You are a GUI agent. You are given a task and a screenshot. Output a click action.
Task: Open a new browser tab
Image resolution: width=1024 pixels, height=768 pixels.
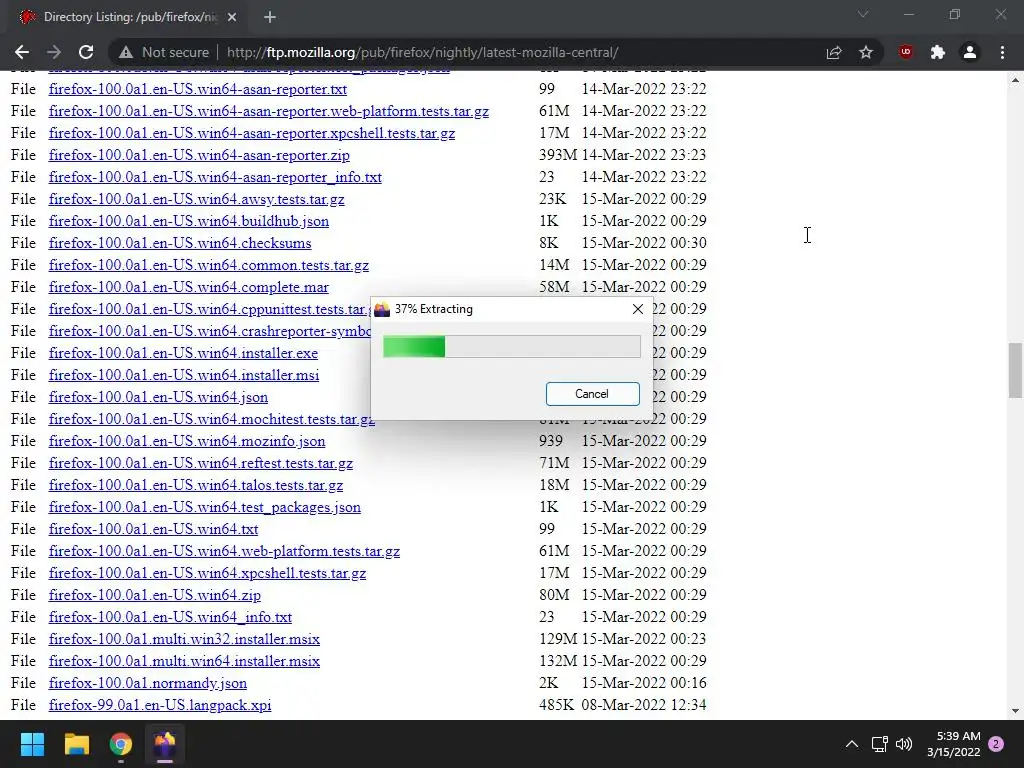[270, 17]
